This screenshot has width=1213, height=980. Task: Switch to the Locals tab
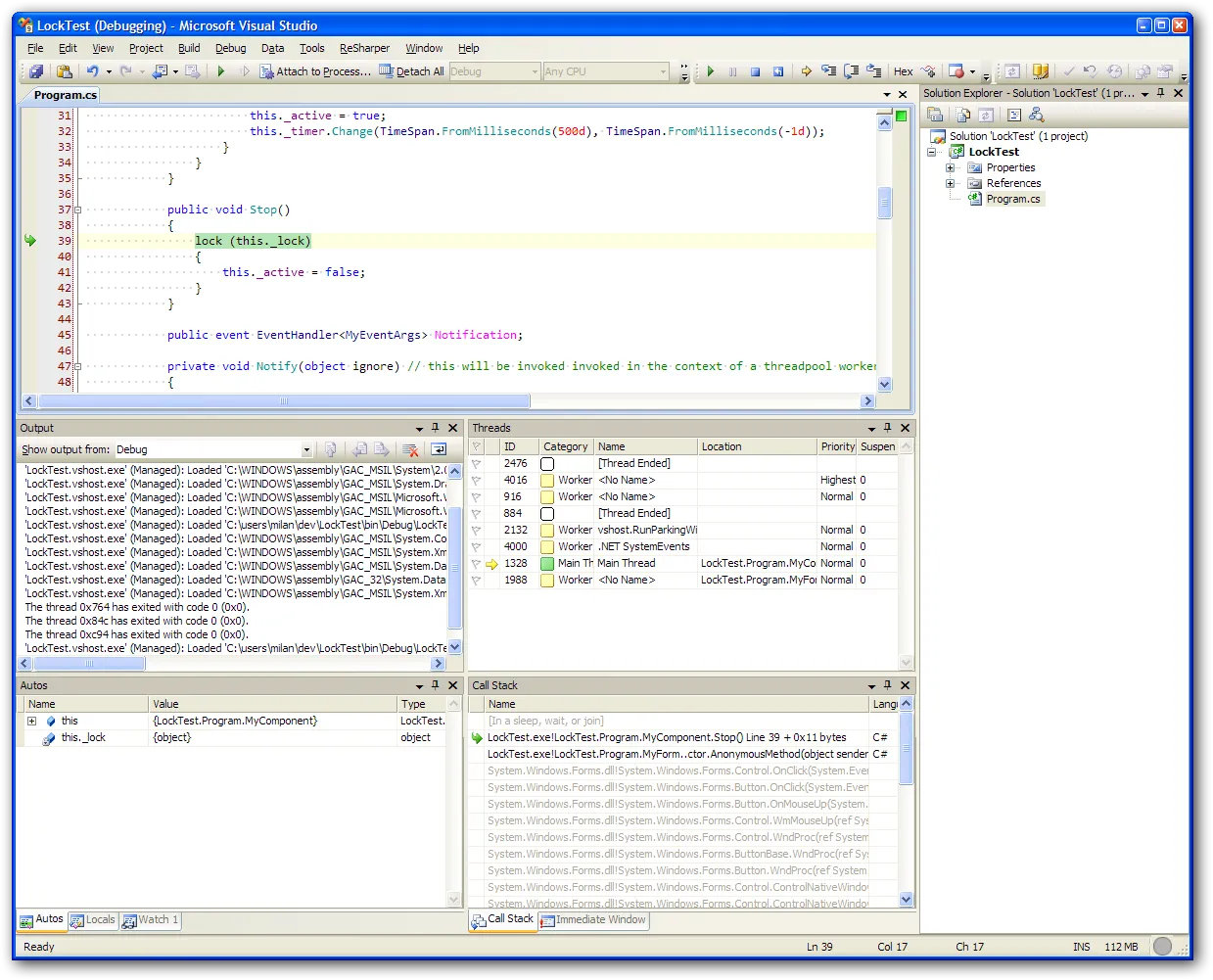(93, 920)
